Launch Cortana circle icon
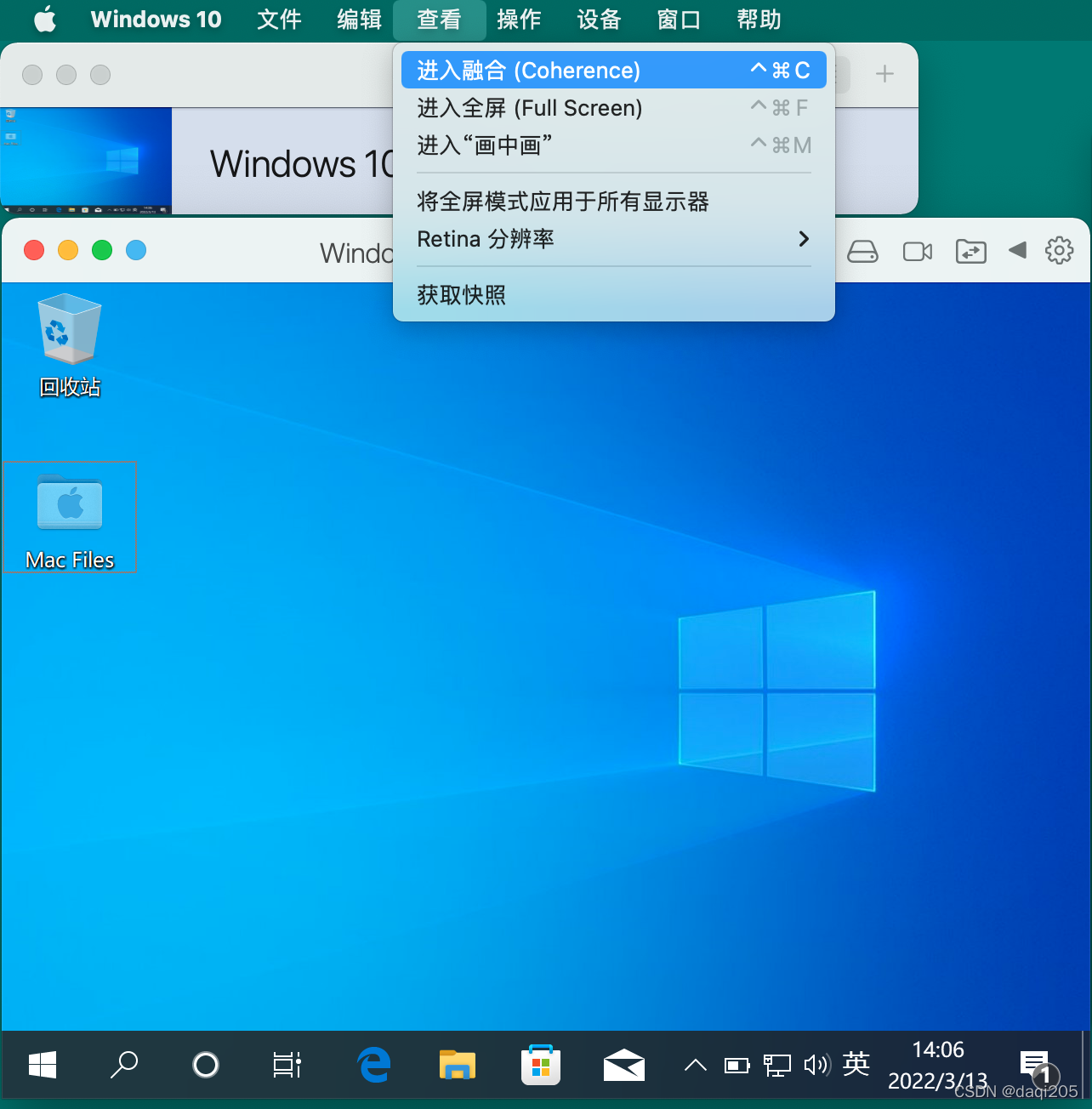1092x1109 pixels. click(x=206, y=1064)
